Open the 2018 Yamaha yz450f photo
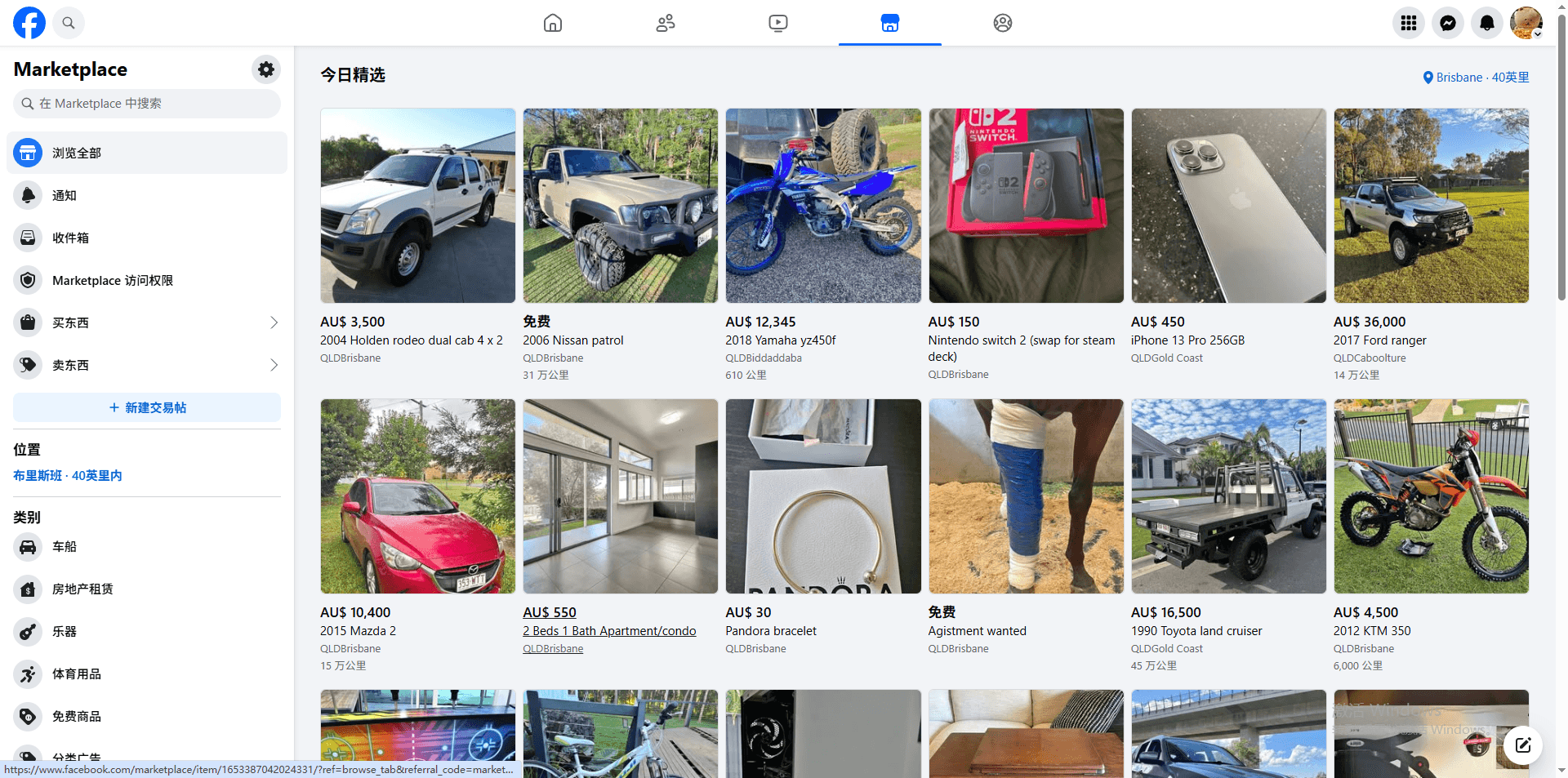Image resolution: width=1568 pixels, height=778 pixels. pos(823,206)
